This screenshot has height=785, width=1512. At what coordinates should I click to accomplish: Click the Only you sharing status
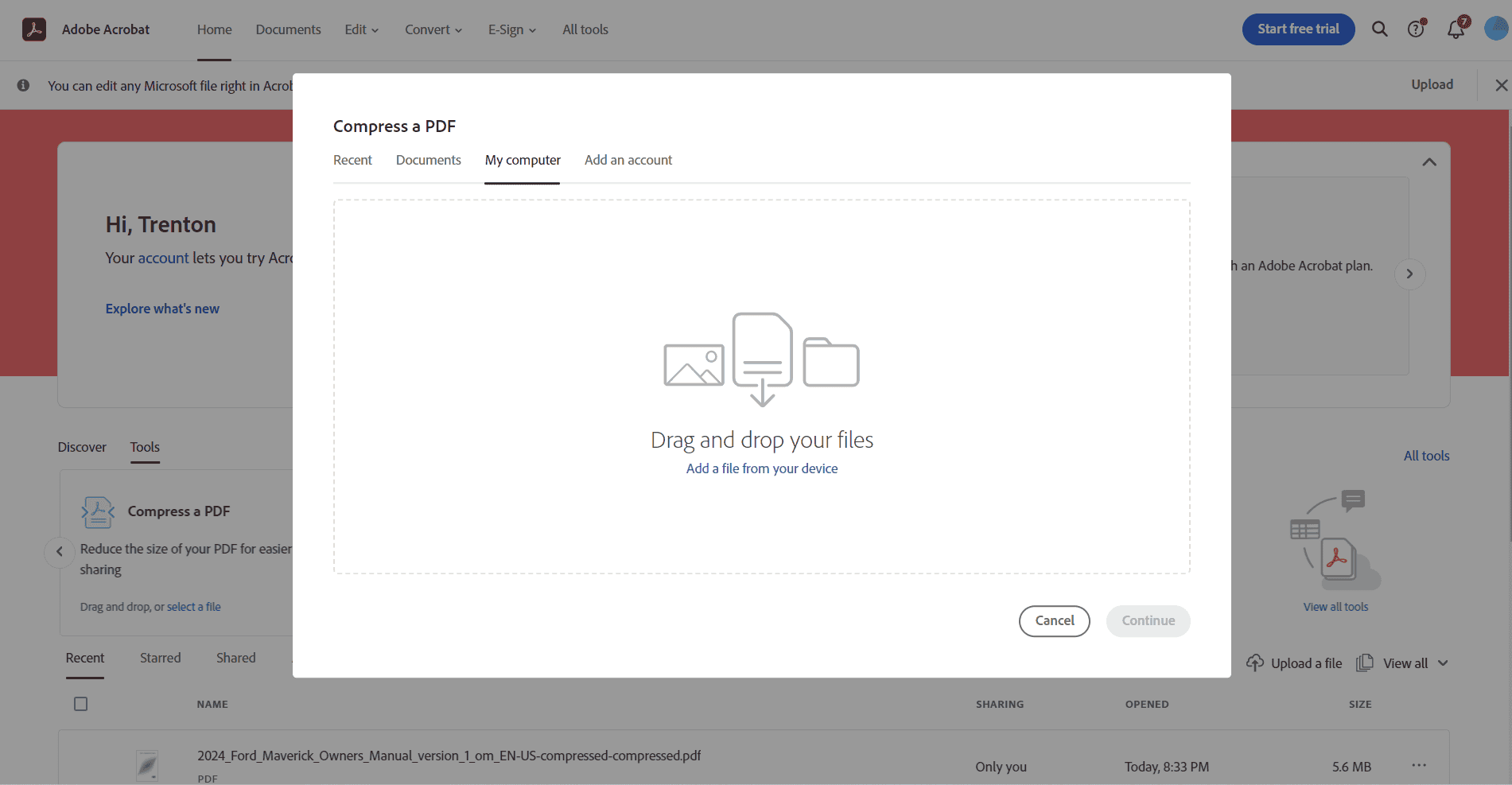coord(1001,767)
